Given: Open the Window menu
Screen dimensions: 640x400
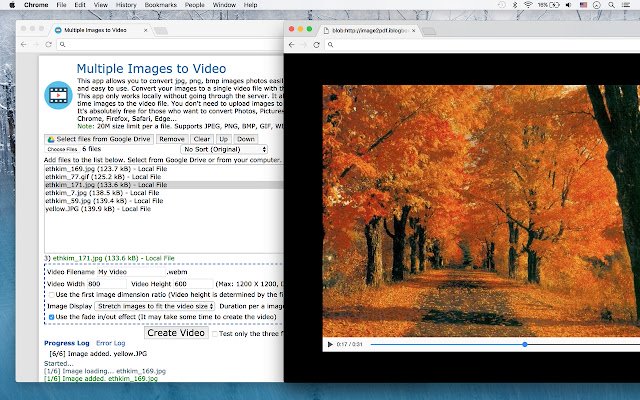Looking at the screenshot, I should coord(224,5).
